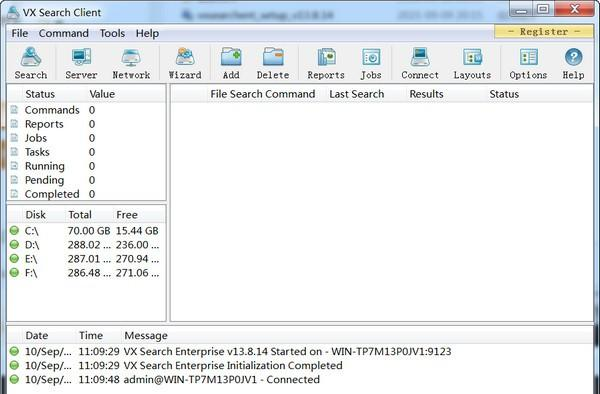Click the green status icon for F:\ disk
The image size is (600, 394).
pos(14,273)
